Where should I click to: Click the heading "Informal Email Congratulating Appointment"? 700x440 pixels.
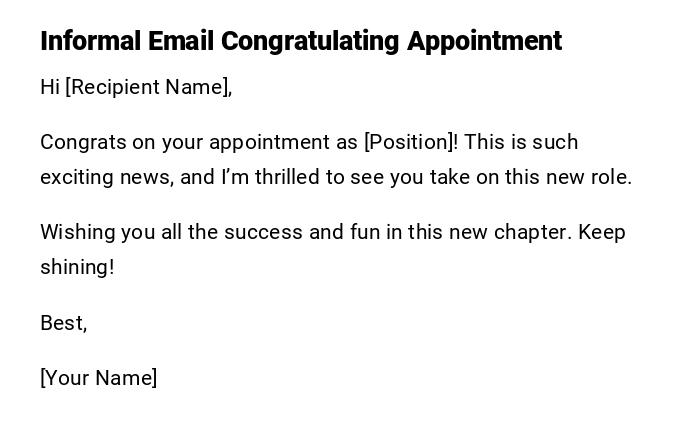(300, 41)
